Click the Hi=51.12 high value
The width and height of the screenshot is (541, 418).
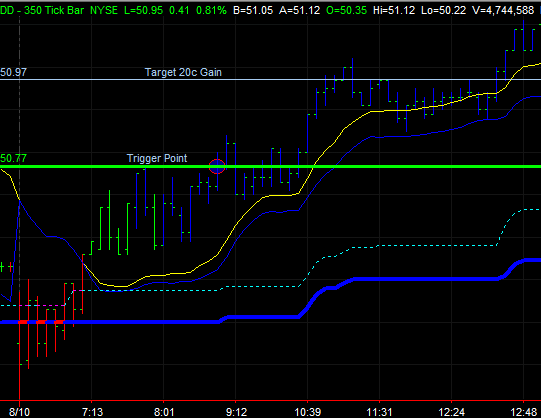pos(394,10)
